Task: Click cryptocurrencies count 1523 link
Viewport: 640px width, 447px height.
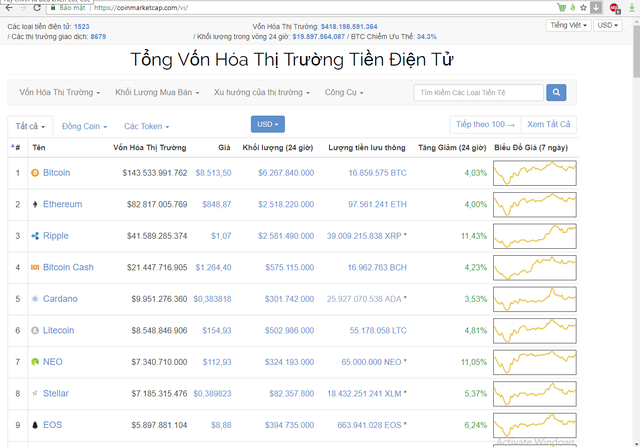Action: (82, 27)
